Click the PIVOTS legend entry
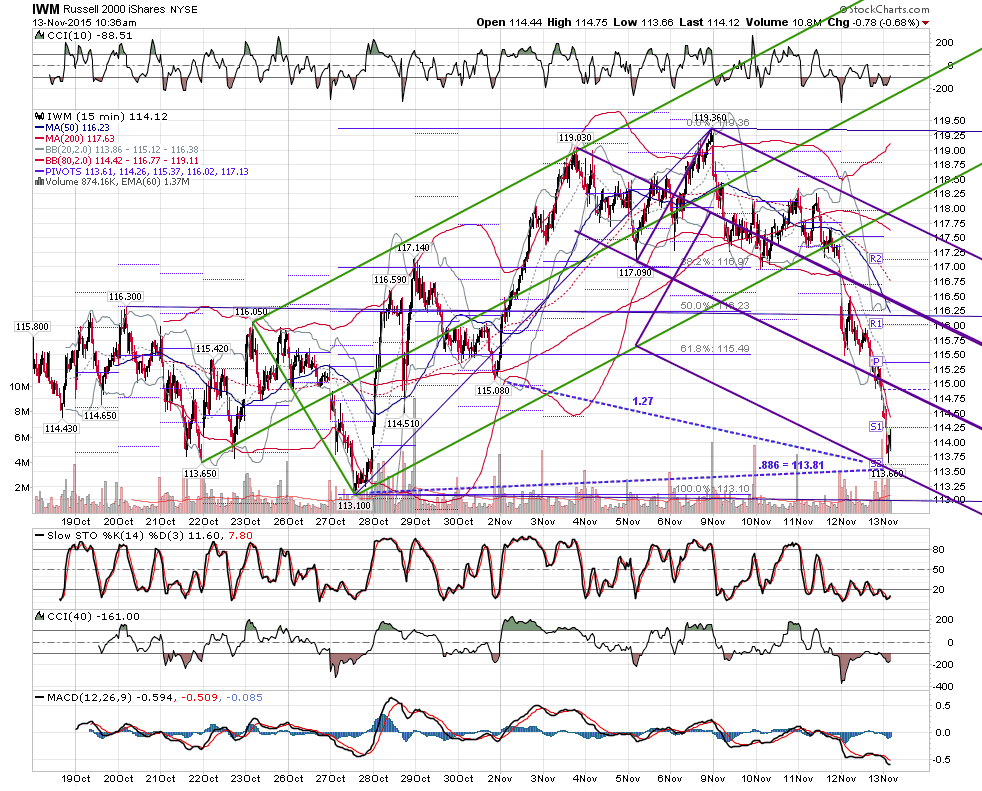The image size is (982, 791). click(142, 172)
